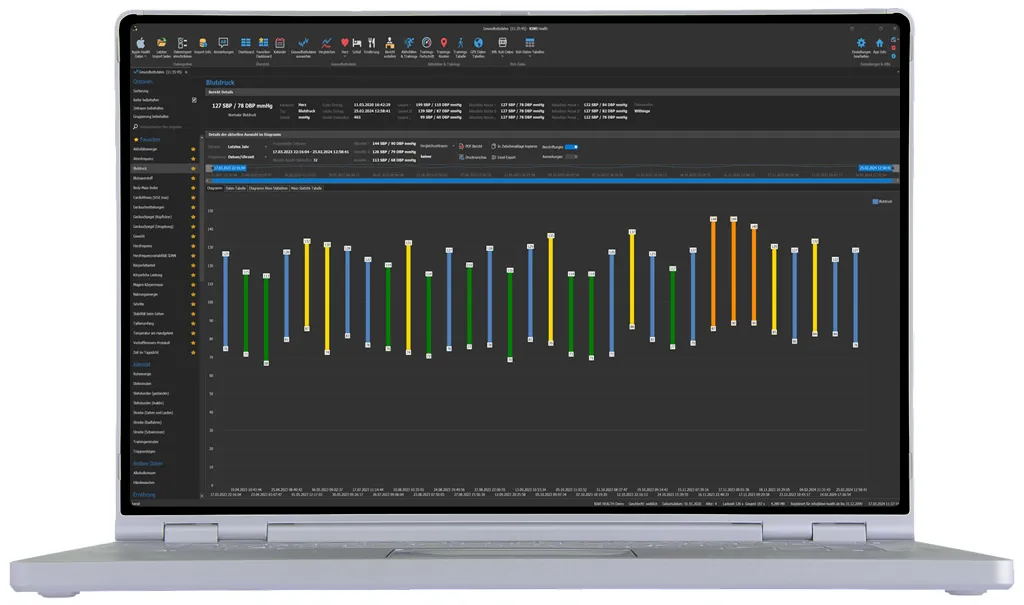Open the Trainings Routen map pin

pyautogui.click(x=443, y=43)
